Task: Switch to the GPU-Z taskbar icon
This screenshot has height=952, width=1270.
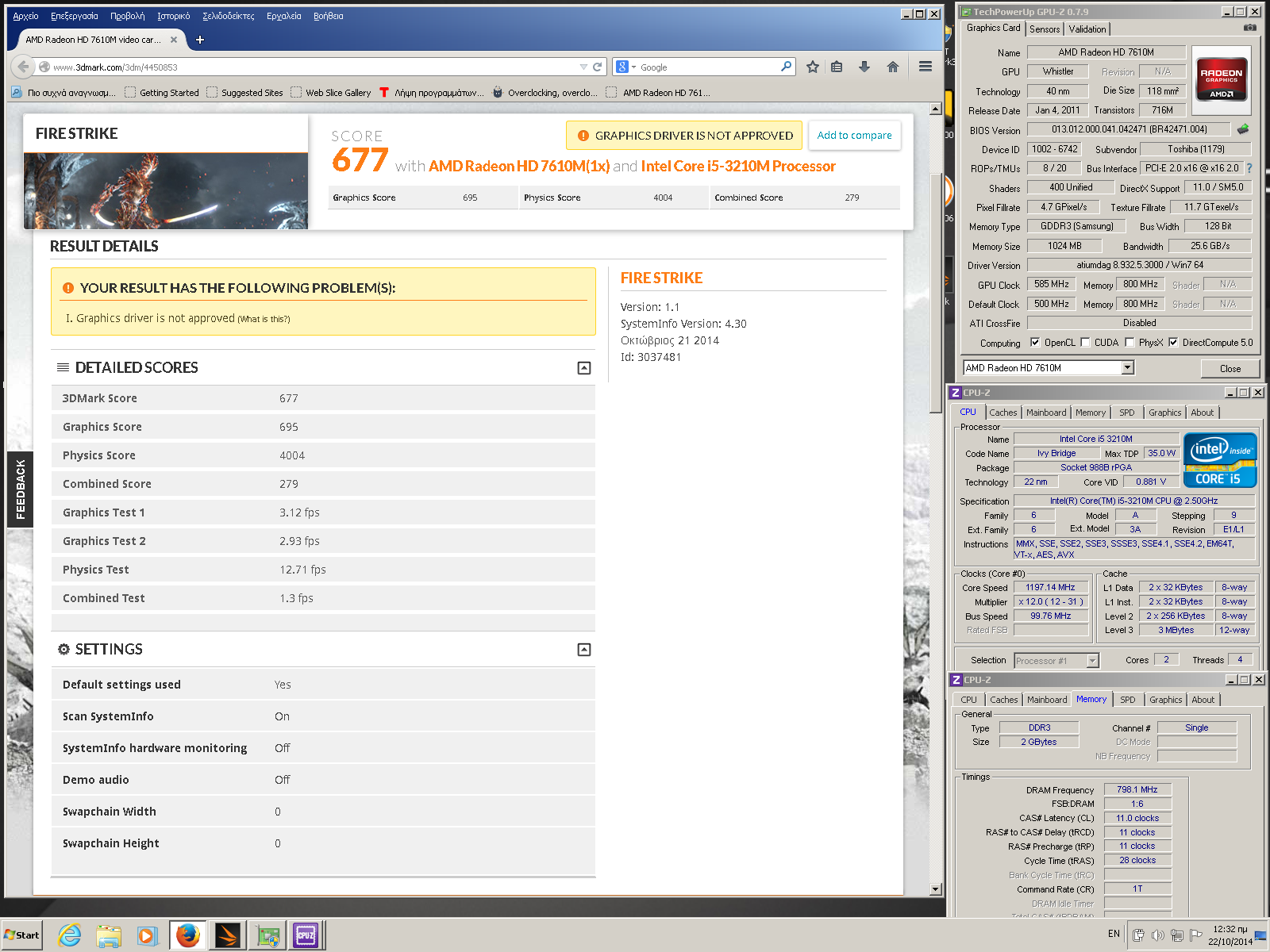Action: click(x=267, y=936)
